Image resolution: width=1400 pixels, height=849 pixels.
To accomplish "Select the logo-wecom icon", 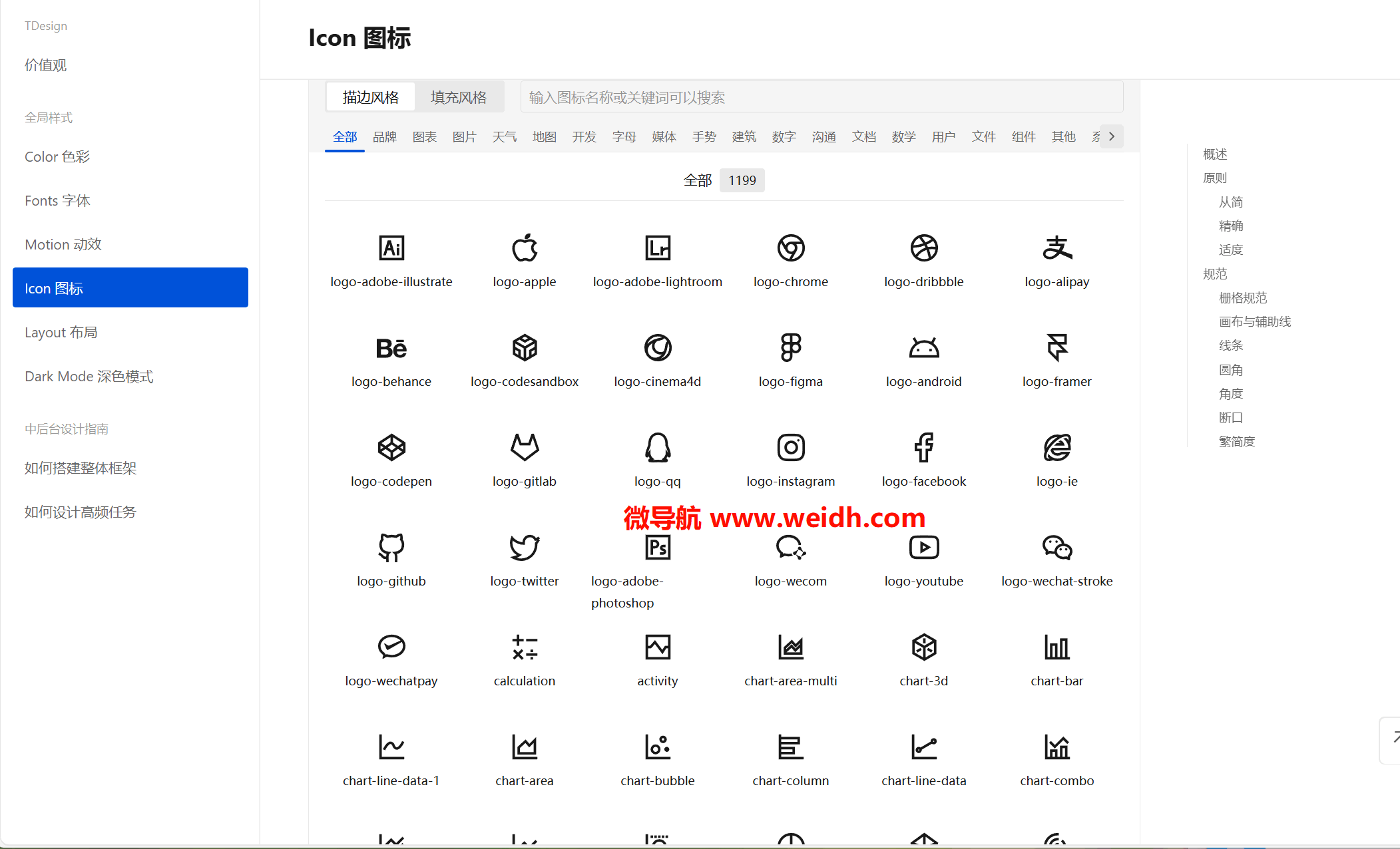I will coord(791,548).
